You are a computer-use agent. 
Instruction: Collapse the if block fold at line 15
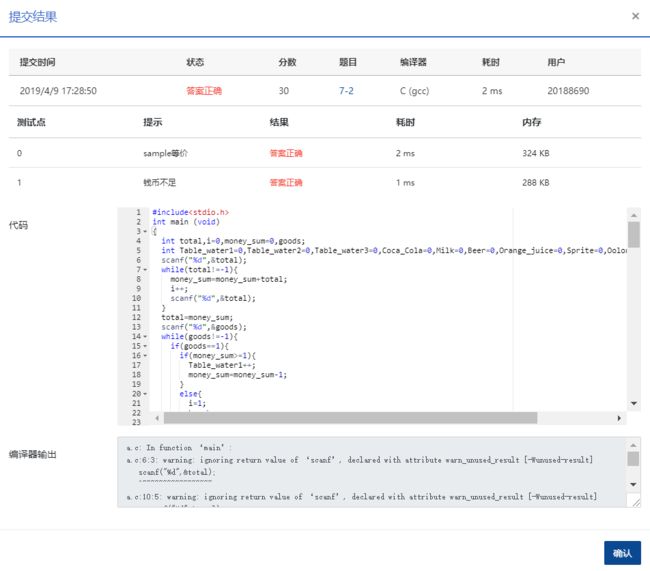point(145,346)
